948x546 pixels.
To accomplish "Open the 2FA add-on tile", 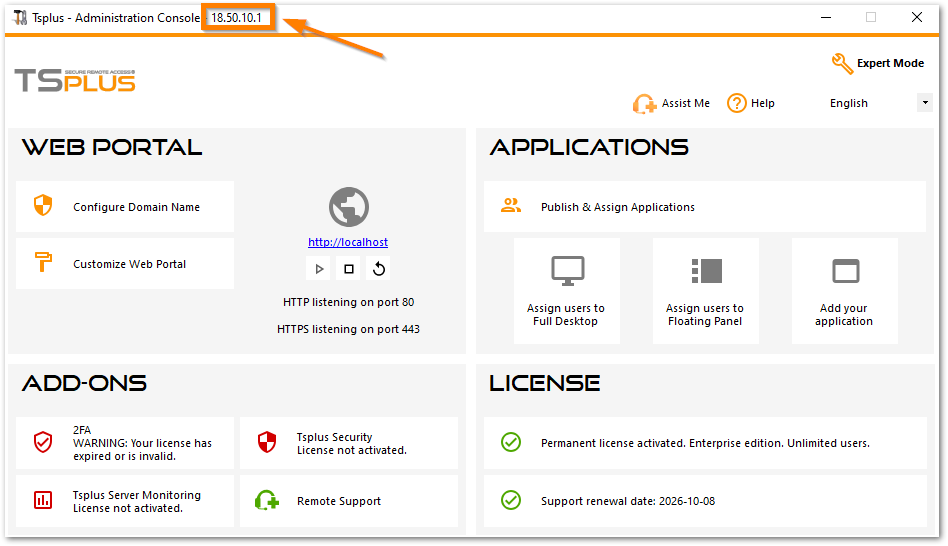I will [x=125, y=443].
